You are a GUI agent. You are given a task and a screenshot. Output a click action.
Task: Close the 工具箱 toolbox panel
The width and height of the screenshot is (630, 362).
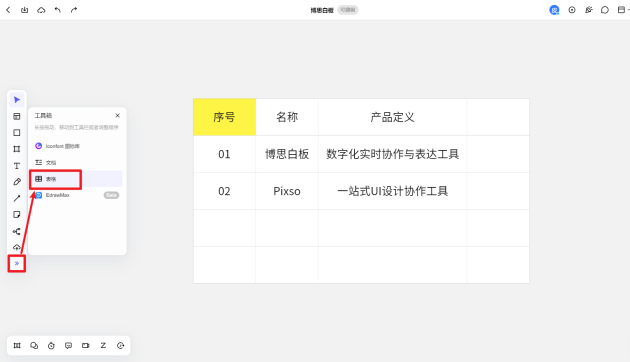(118, 116)
